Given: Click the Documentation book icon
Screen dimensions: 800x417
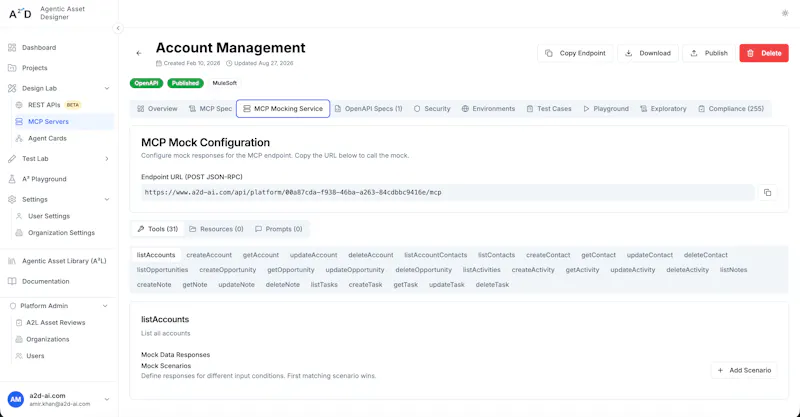Looking at the screenshot, I should pyautogui.click(x=12, y=281).
